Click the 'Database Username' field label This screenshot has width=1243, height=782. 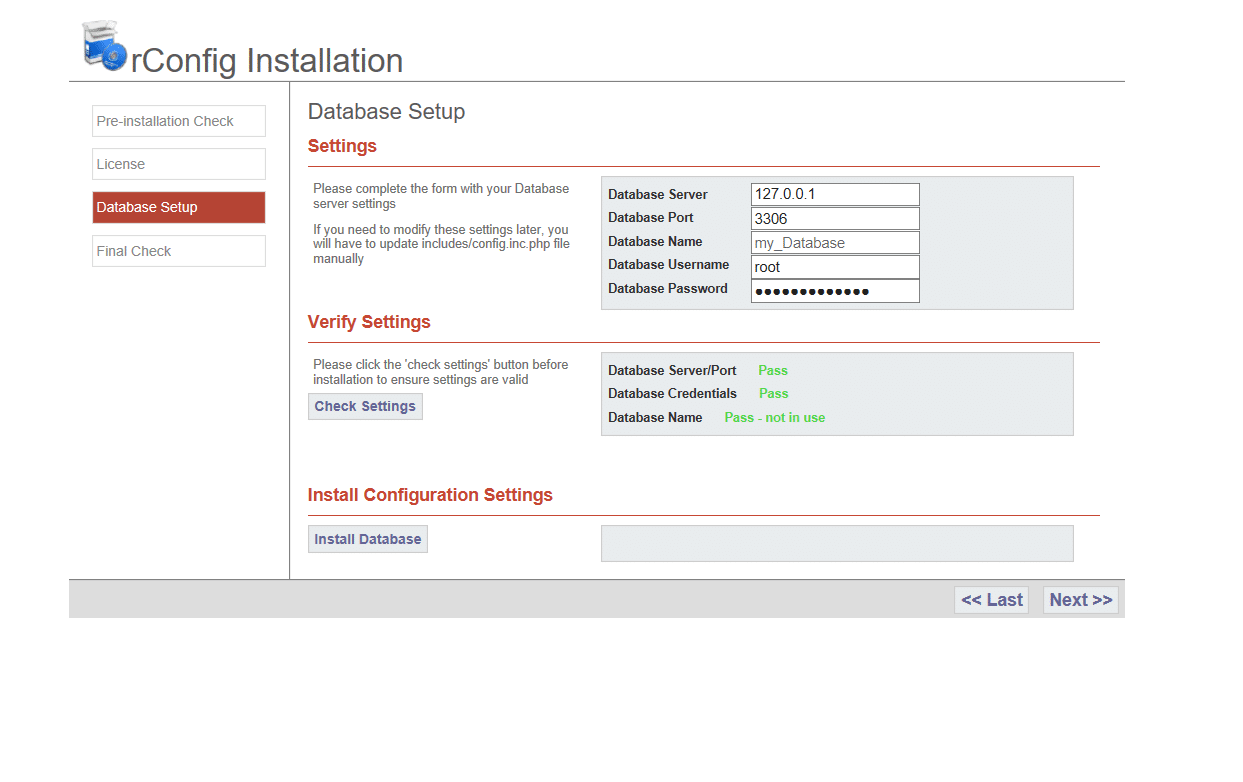pos(669,264)
